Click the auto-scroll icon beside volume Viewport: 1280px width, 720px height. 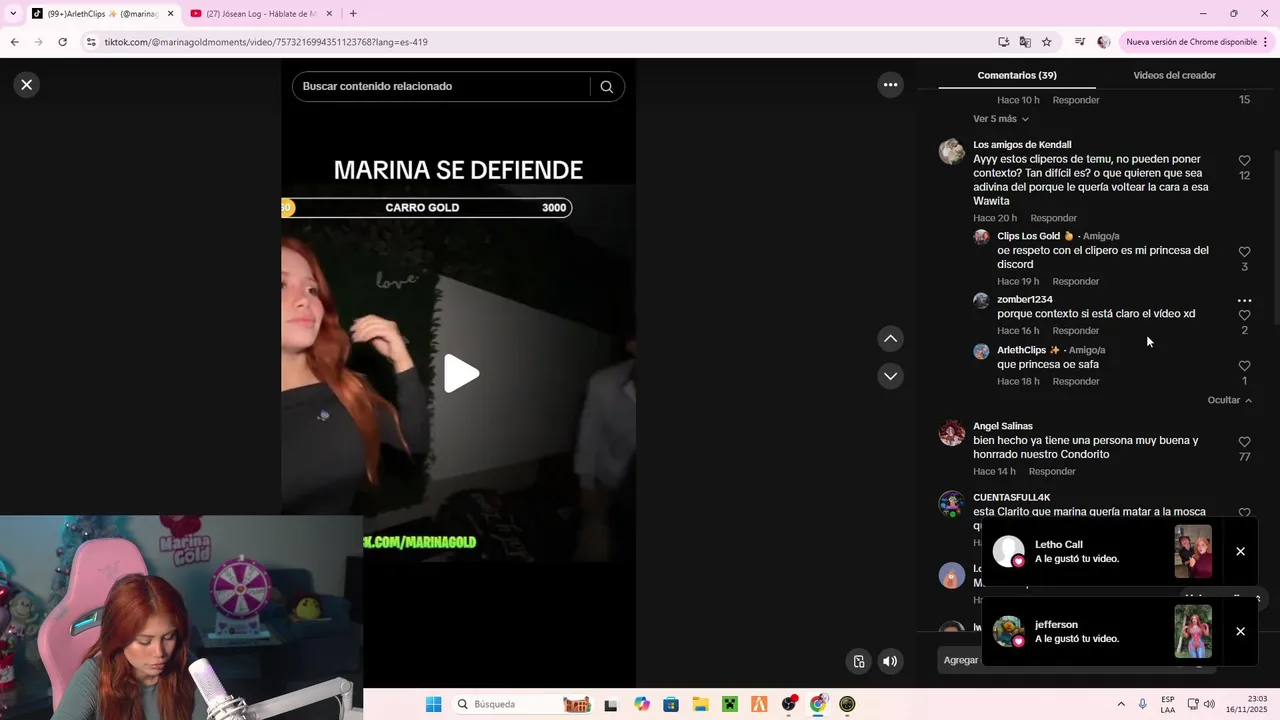[x=858, y=661]
